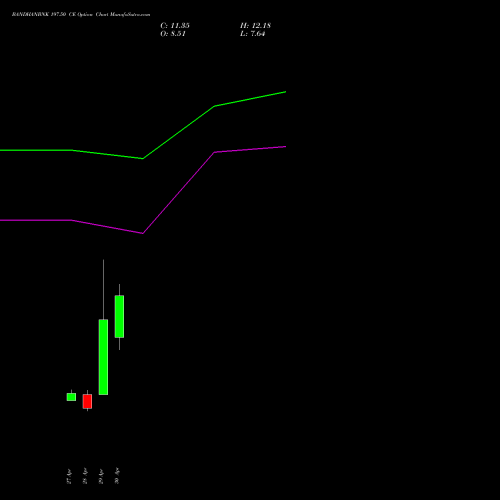Click the close value C: 11.35
500x500 pixels.
[x=175, y=26]
